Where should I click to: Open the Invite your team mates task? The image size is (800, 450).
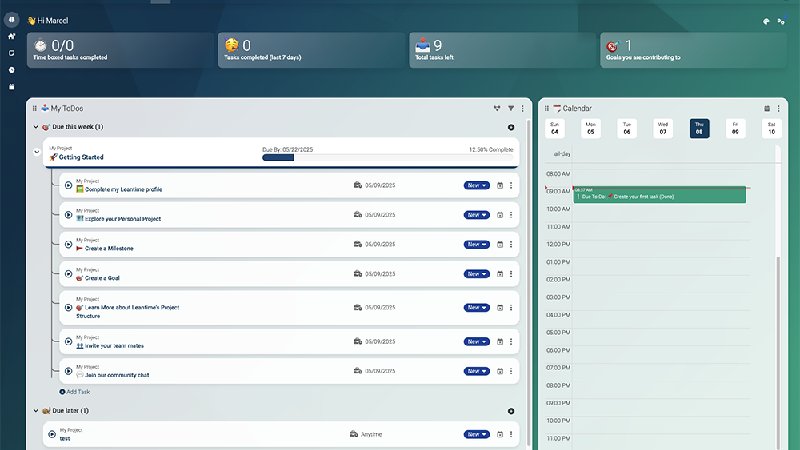click(x=114, y=346)
